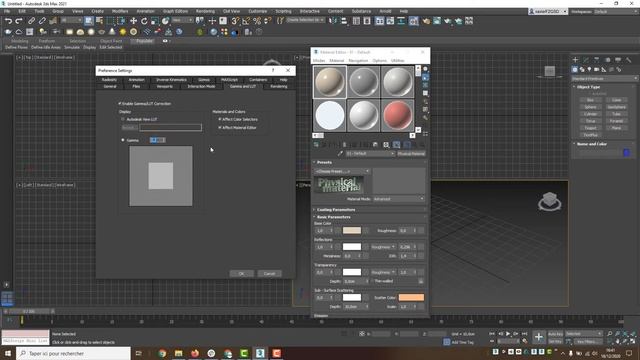Toggle Enable Gamma/LUT Correction checkbox
The image size is (640, 360).
click(x=120, y=104)
